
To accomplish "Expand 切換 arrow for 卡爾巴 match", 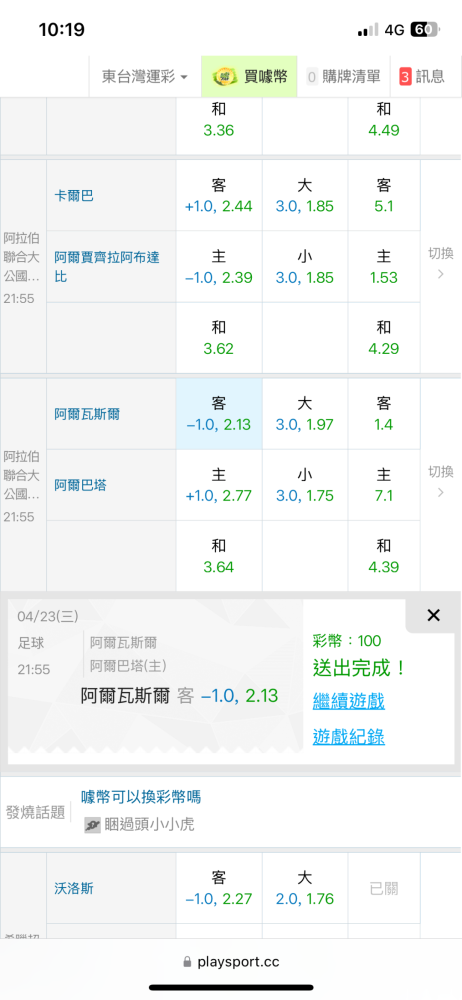I will 440,263.
